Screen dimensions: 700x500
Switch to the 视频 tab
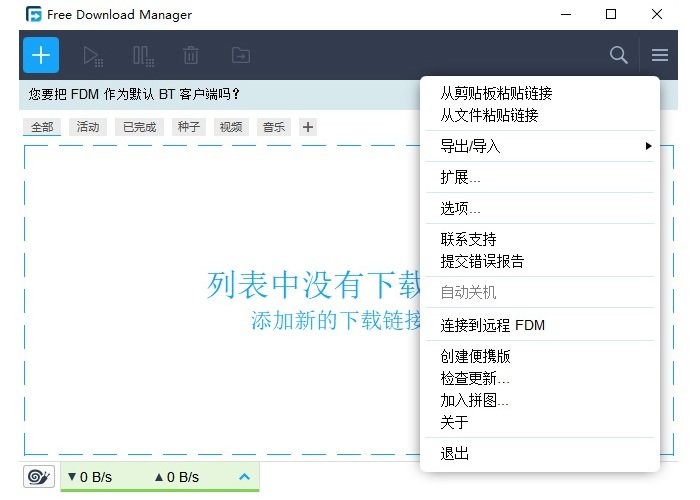[x=231, y=127]
